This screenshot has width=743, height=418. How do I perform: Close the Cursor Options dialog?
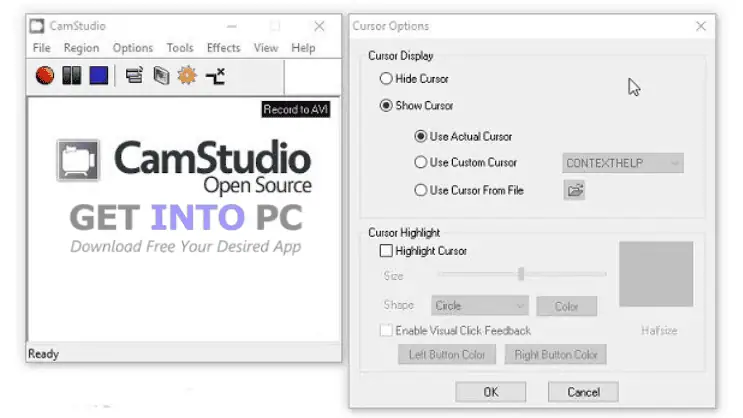click(x=701, y=26)
